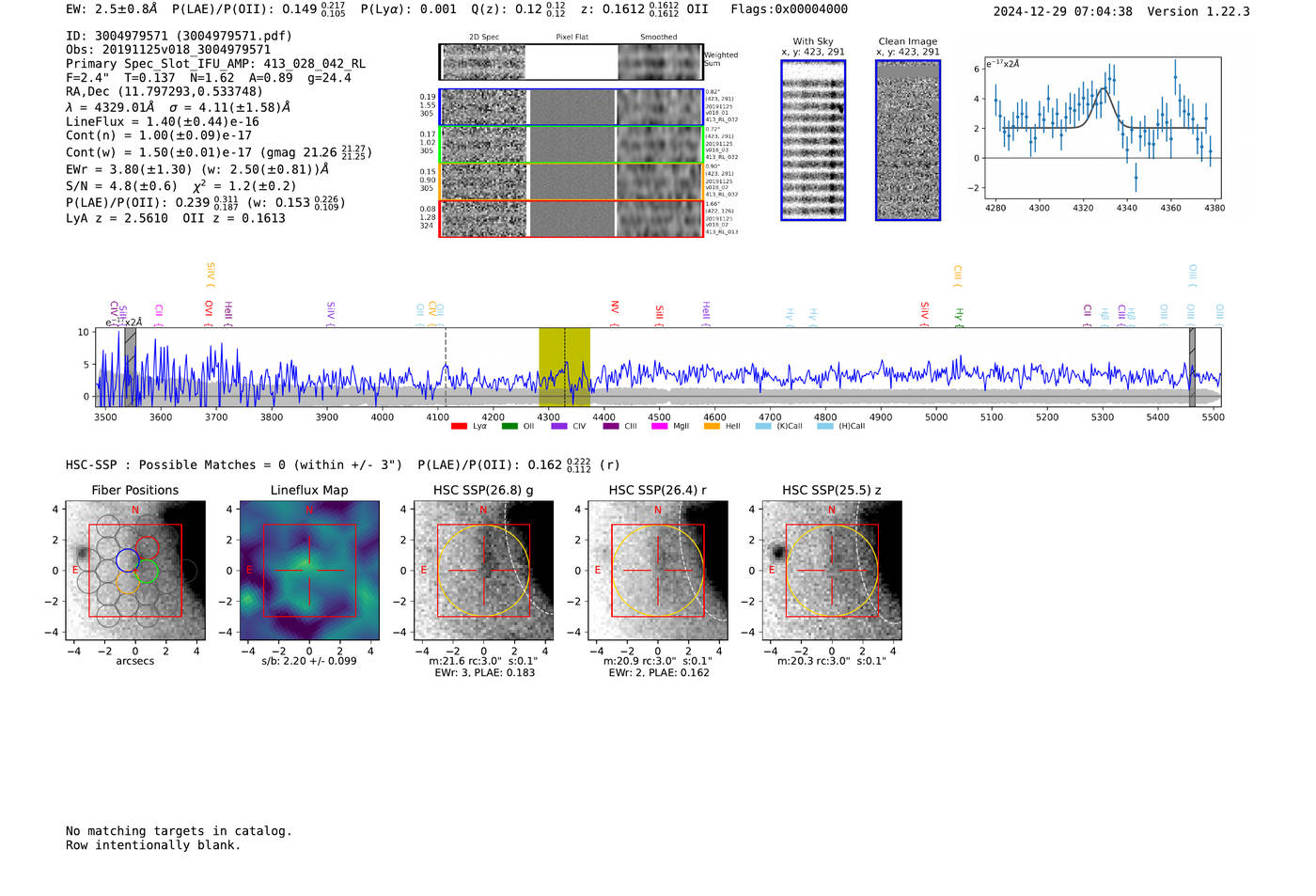Image resolution: width=1316 pixels, height=896 pixels.
Task: Select the Primary Spec_Slot_IFU_AMP line
Action: click(x=215, y=64)
